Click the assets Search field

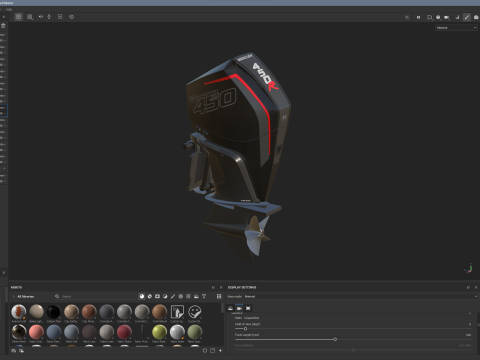pyautogui.click(x=97, y=296)
